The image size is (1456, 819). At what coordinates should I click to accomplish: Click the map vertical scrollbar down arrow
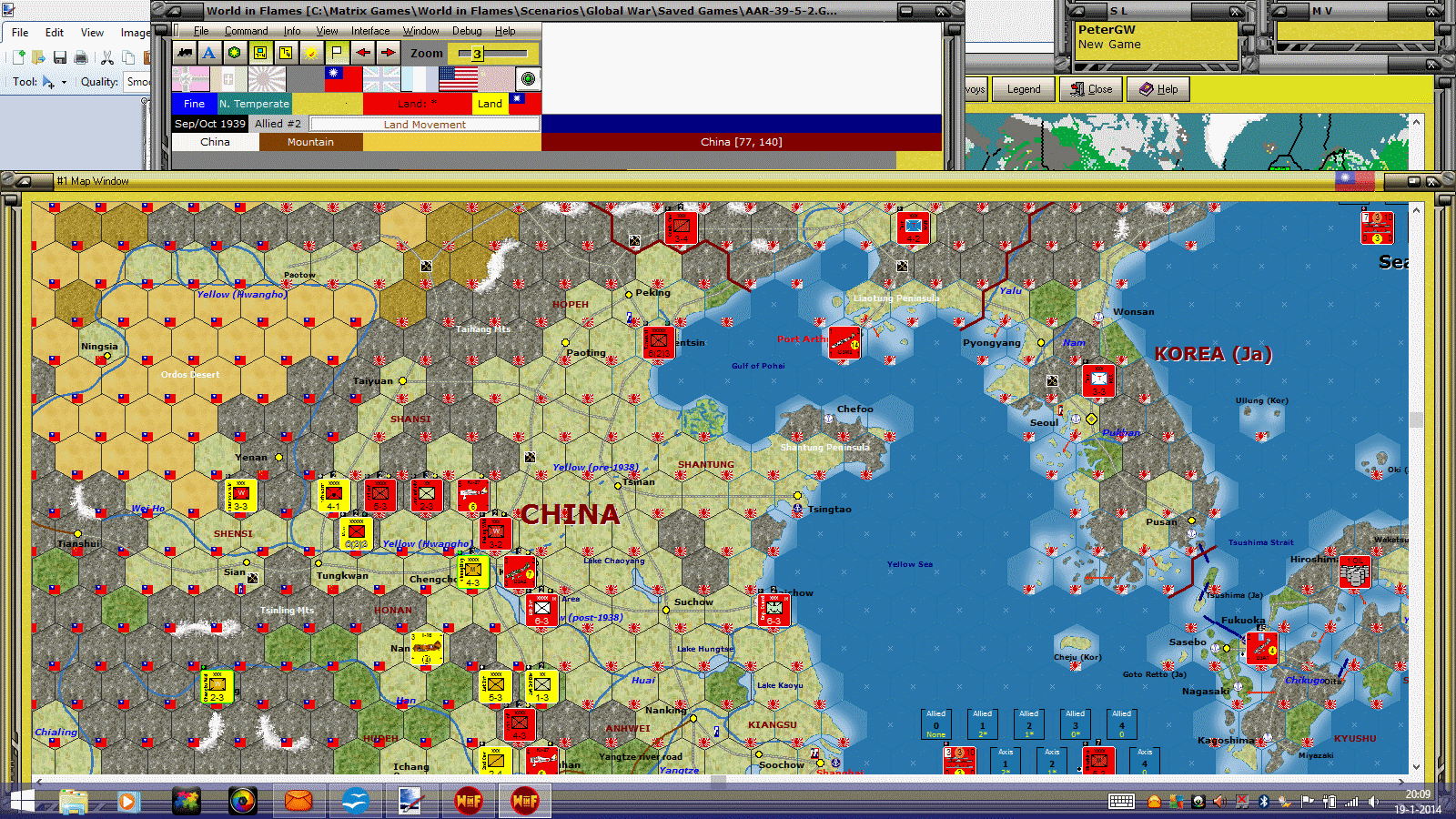pos(1416,767)
